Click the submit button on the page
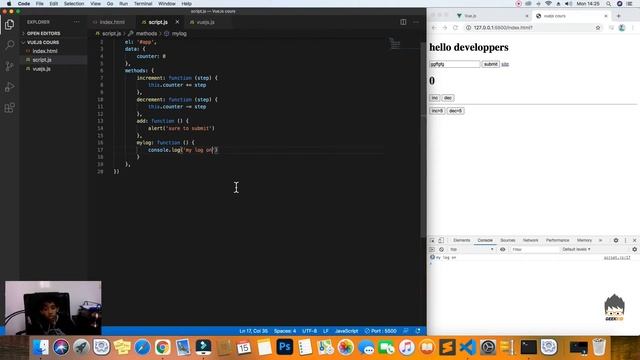The height and width of the screenshot is (360, 640). tap(491, 64)
